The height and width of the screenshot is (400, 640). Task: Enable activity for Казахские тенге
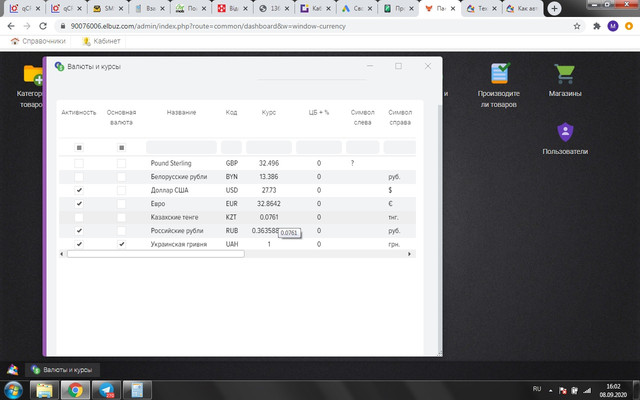click(79, 217)
